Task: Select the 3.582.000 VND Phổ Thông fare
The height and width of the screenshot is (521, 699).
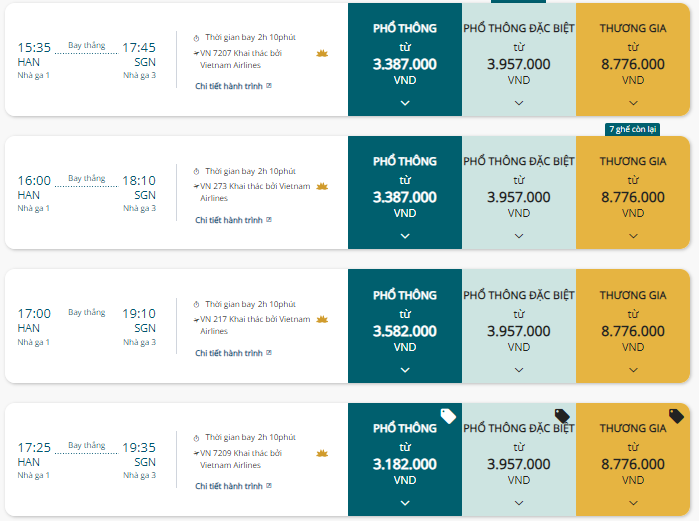Action: point(405,326)
